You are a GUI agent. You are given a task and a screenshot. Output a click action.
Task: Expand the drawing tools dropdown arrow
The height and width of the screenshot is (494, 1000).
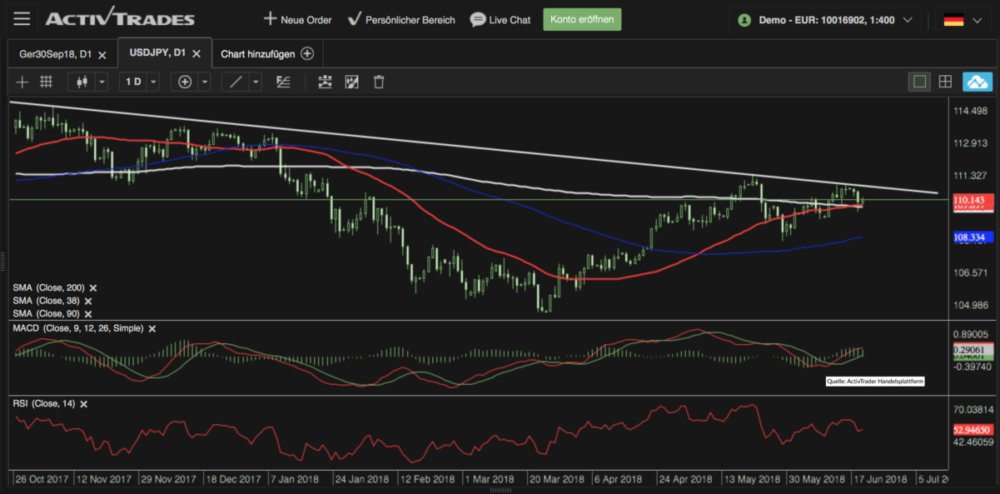point(255,82)
